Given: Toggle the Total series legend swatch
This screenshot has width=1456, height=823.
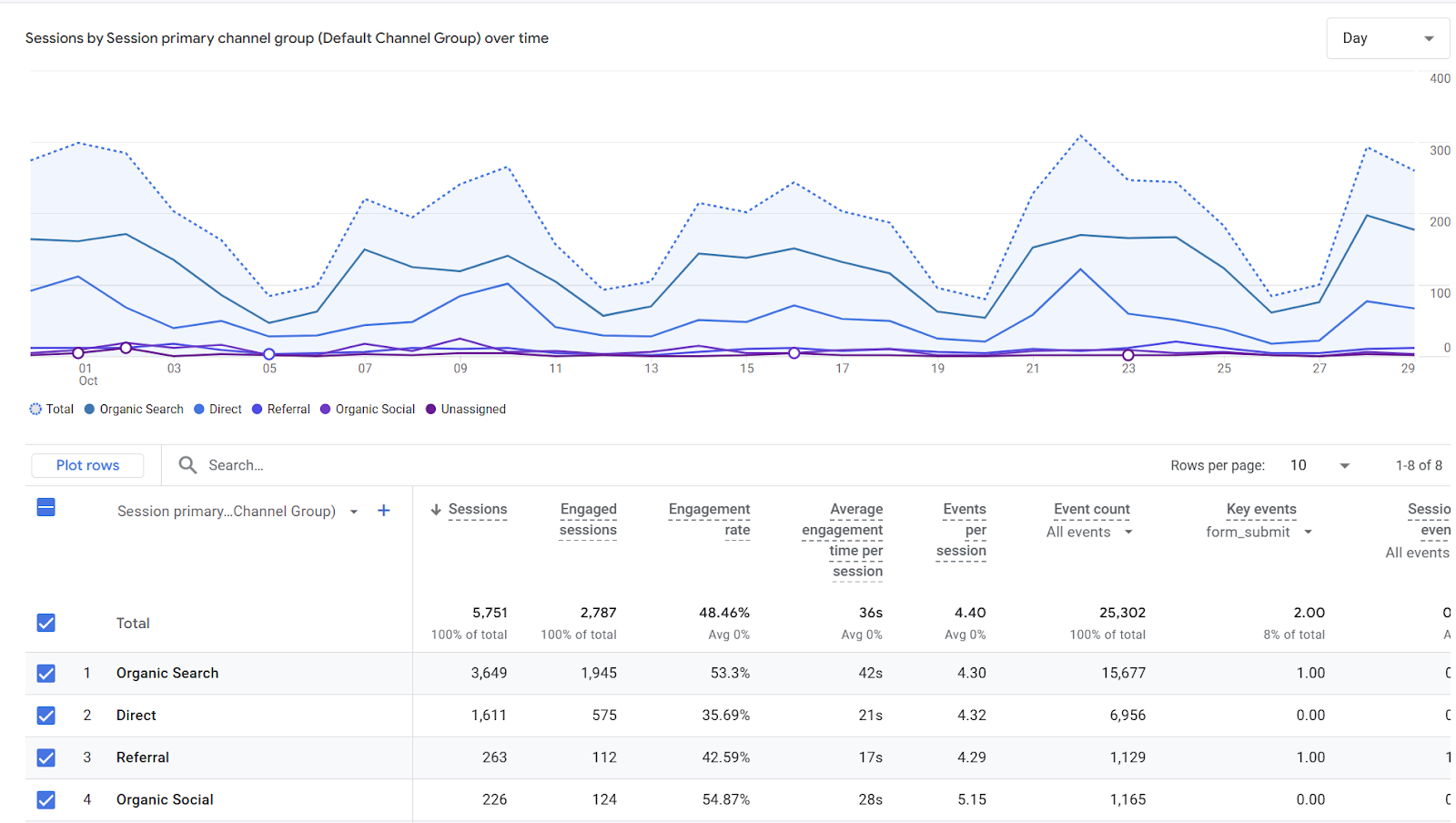Looking at the screenshot, I should tap(35, 410).
